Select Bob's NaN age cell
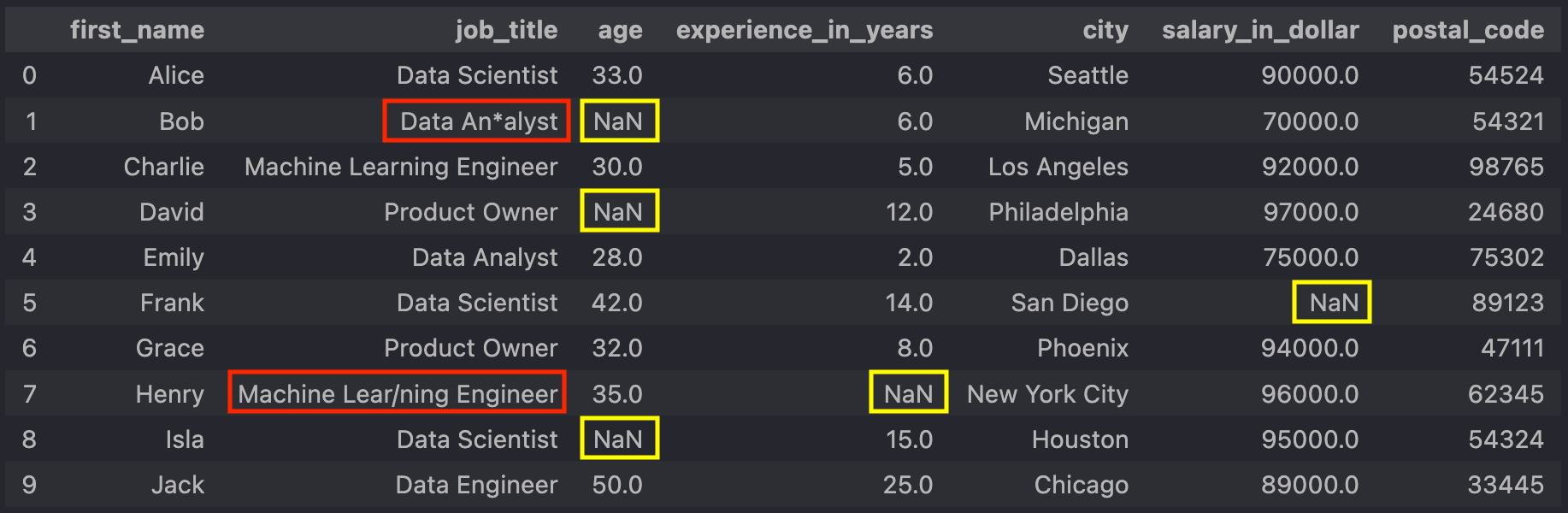This screenshot has height=513, width=1568. [620, 121]
